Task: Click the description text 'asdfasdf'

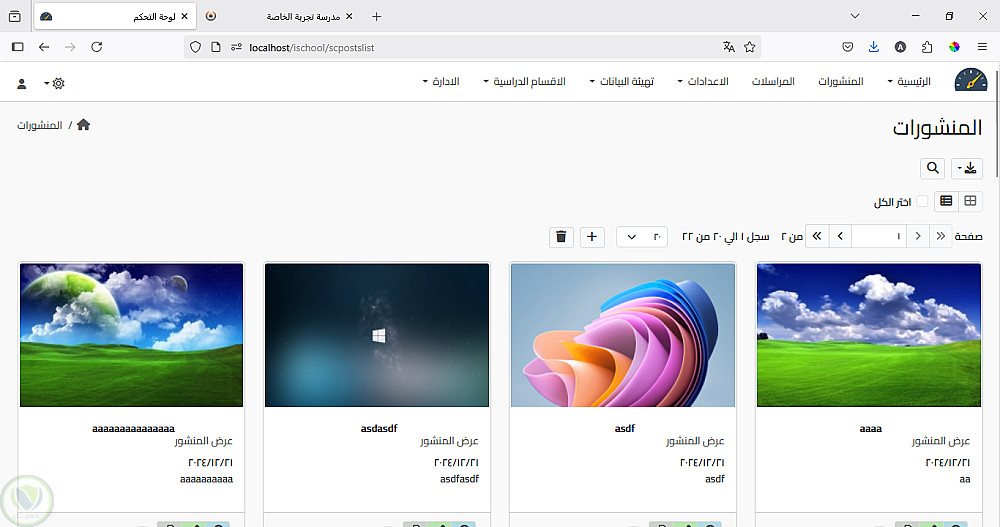Action: pyautogui.click(x=459, y=479)
